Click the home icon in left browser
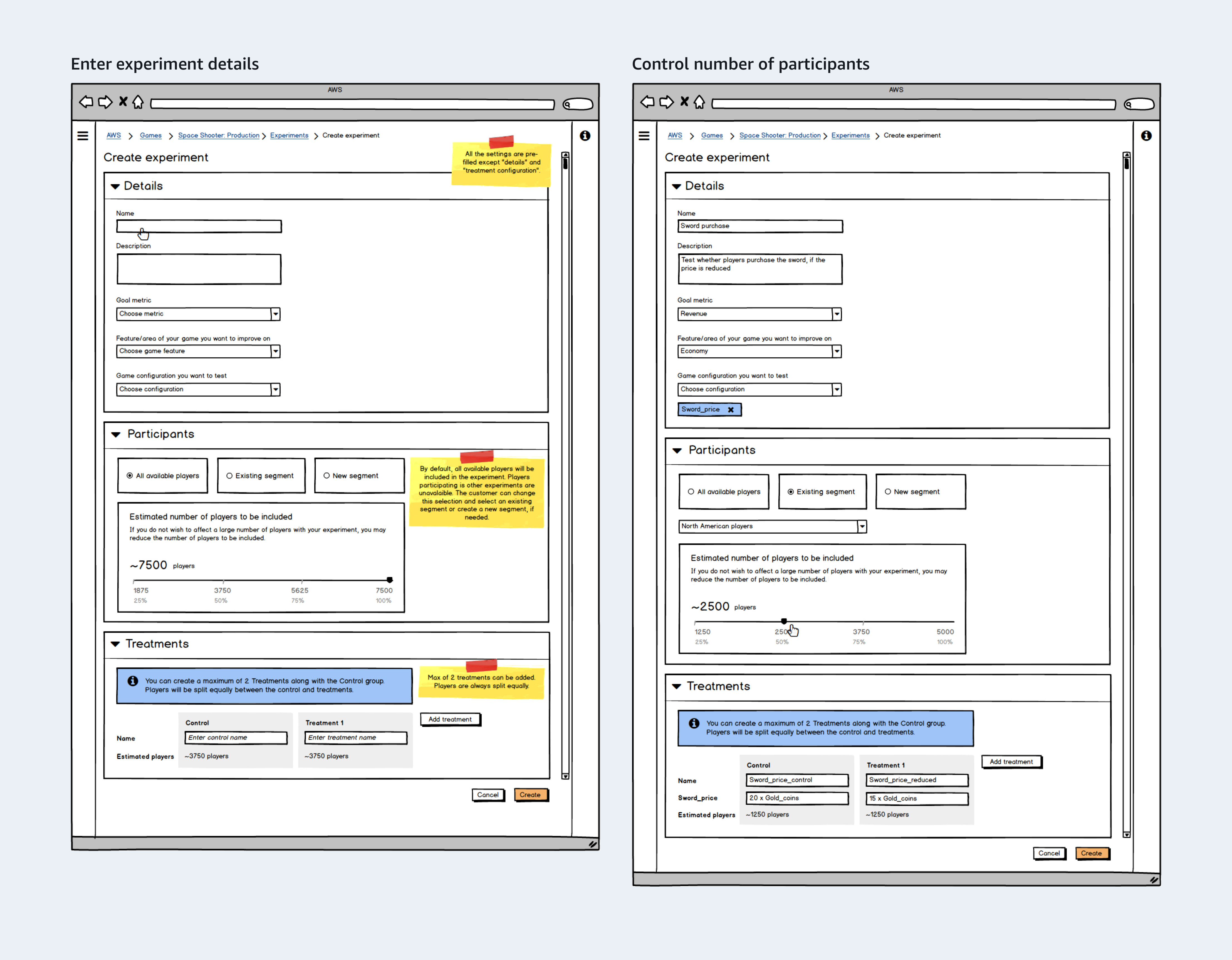 [138, 102]
